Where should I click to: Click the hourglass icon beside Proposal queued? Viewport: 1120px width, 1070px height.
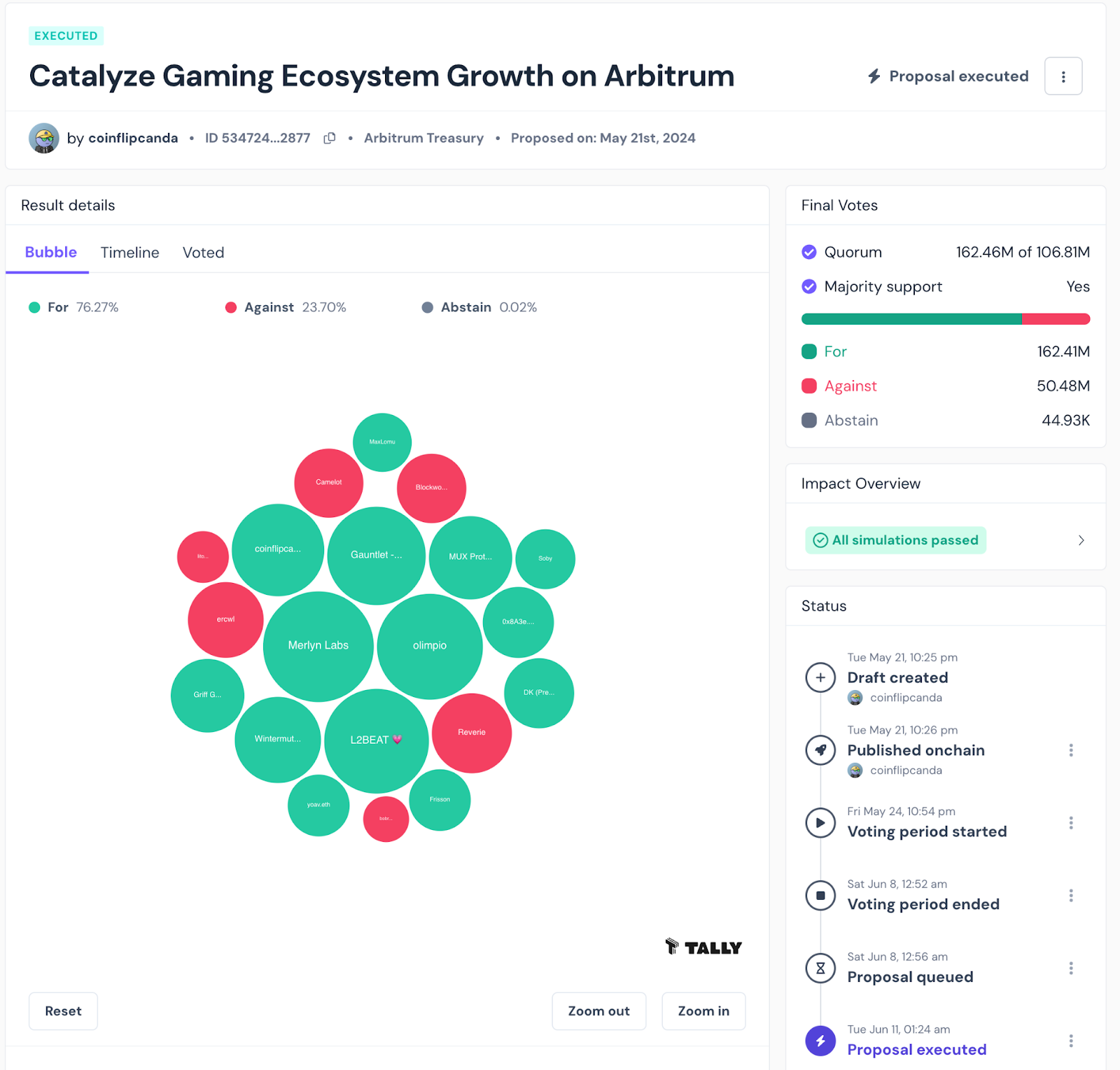[820, 968]
